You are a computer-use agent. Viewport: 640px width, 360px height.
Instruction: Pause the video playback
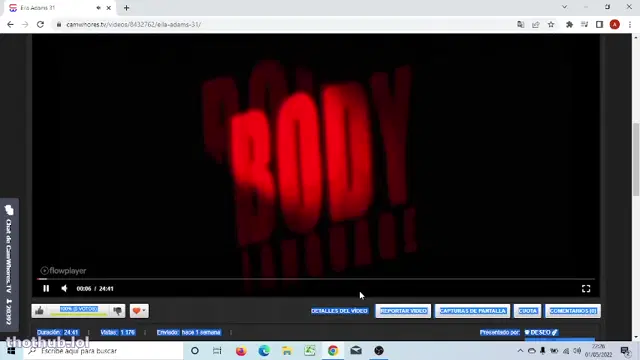pos(46,289)
